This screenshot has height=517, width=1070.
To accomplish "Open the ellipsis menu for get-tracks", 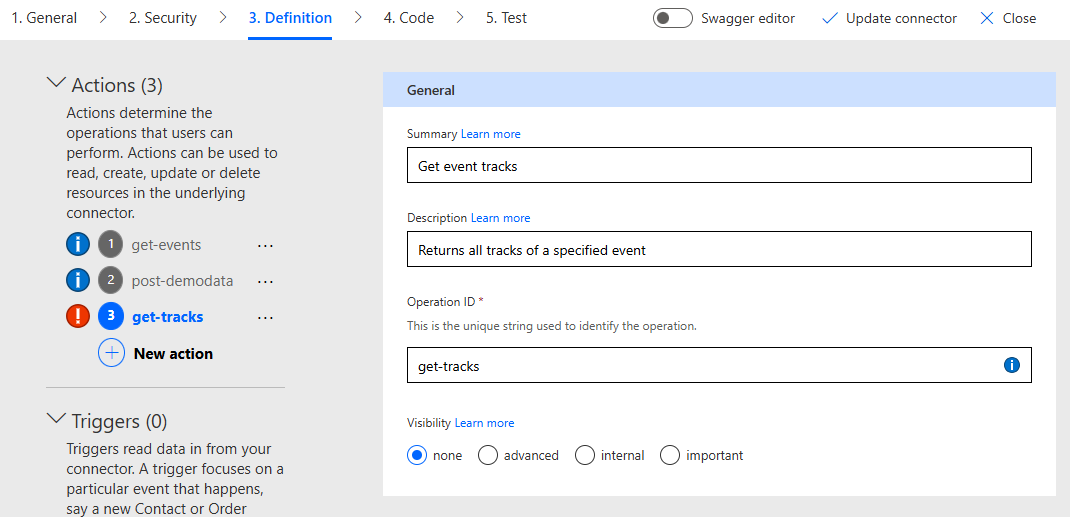I will 265,317.
